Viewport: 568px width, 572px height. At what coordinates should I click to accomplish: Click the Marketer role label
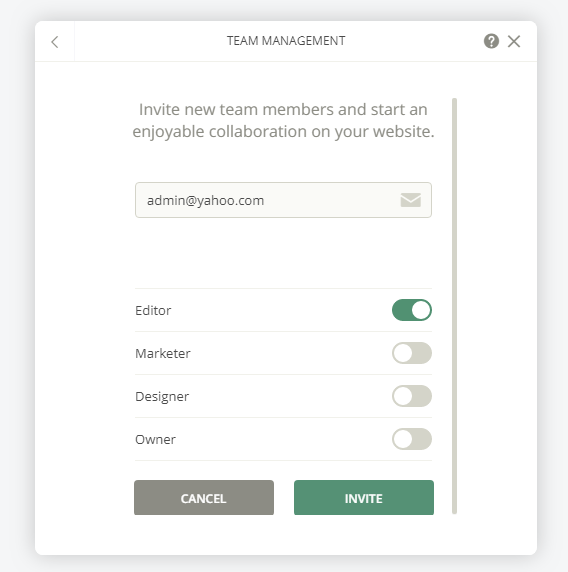coord(163,353)
